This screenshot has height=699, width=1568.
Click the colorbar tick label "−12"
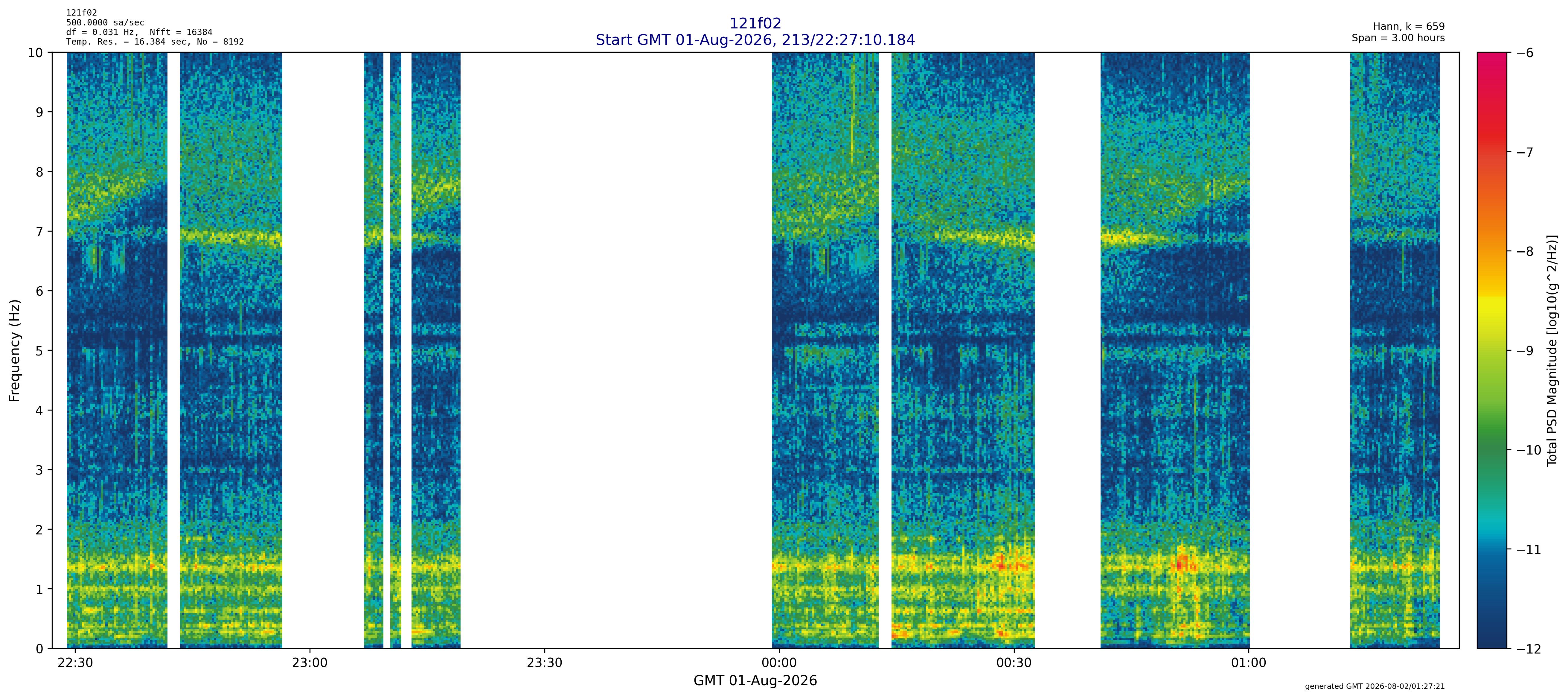click(x=1528, y=649)
